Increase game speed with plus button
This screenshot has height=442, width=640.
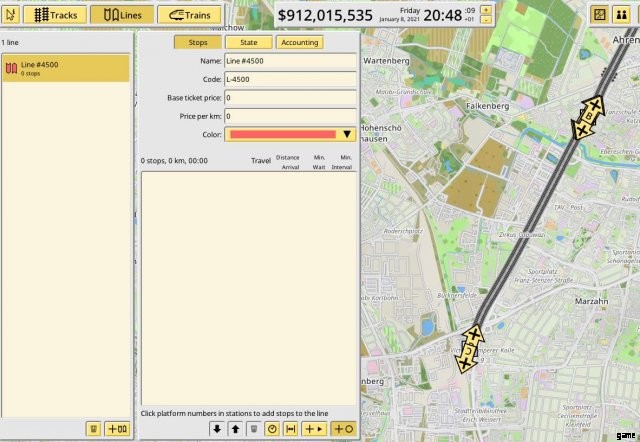click(486, 9)
